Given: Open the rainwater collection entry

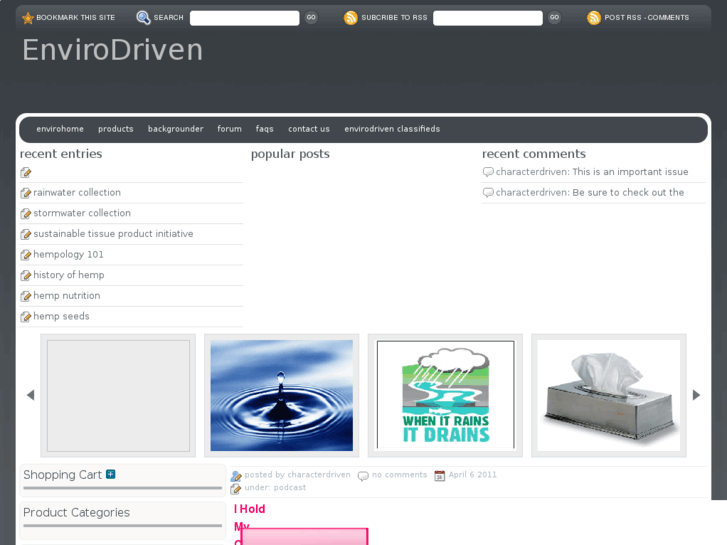Looking at the screenshot, I should (77, 193).
